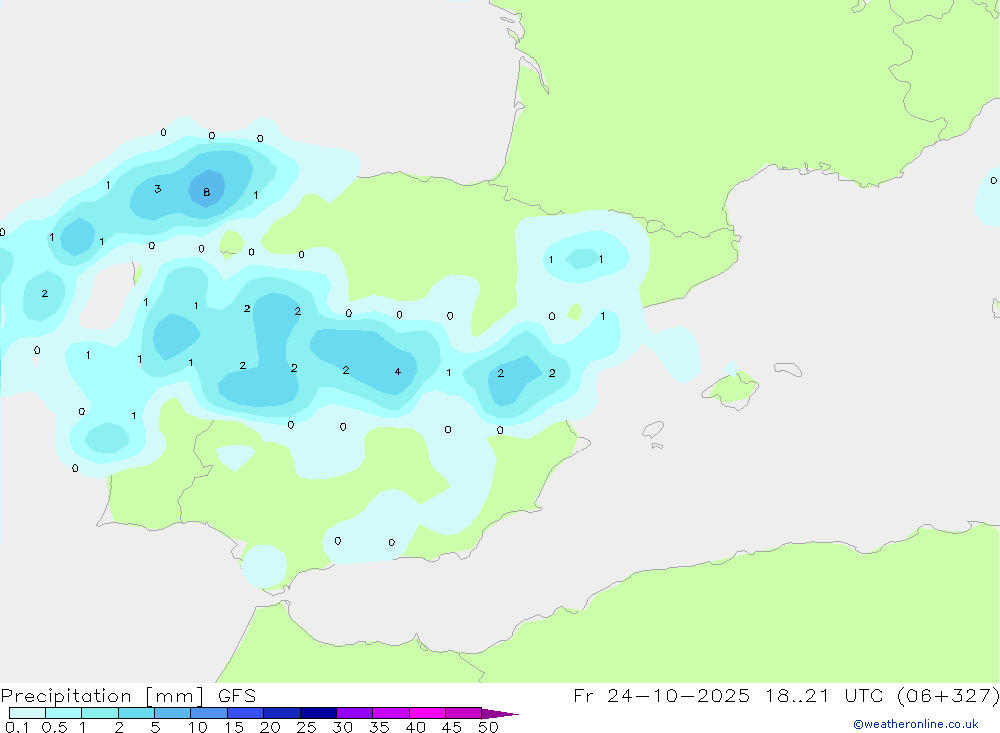
Task: Click the '50' legend scale label
Action: click(x=488, y=727)
